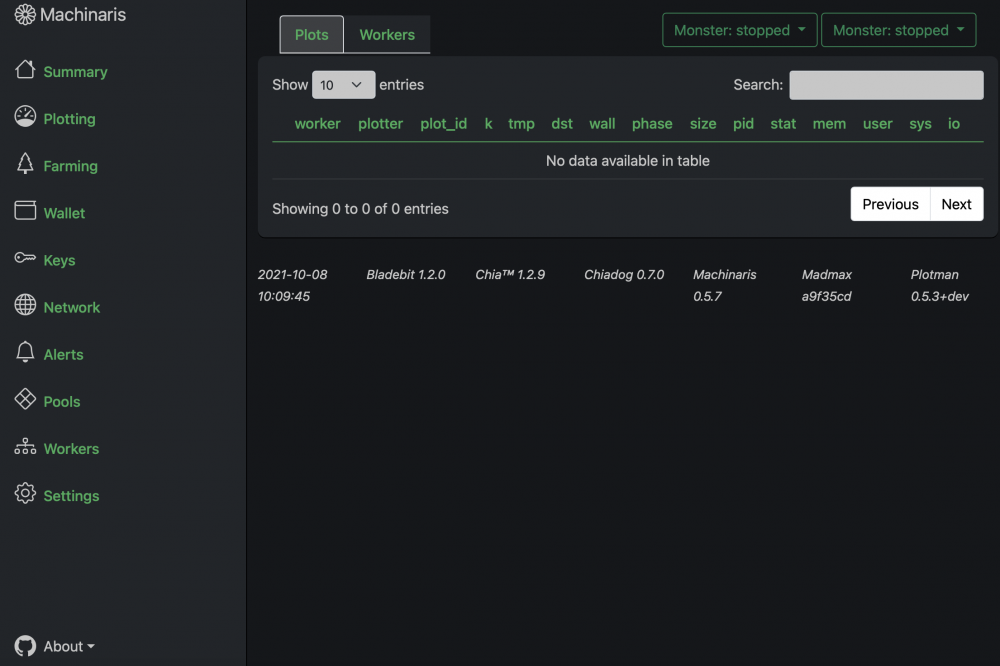Click the GitHub icon near About

coord(25,646)
